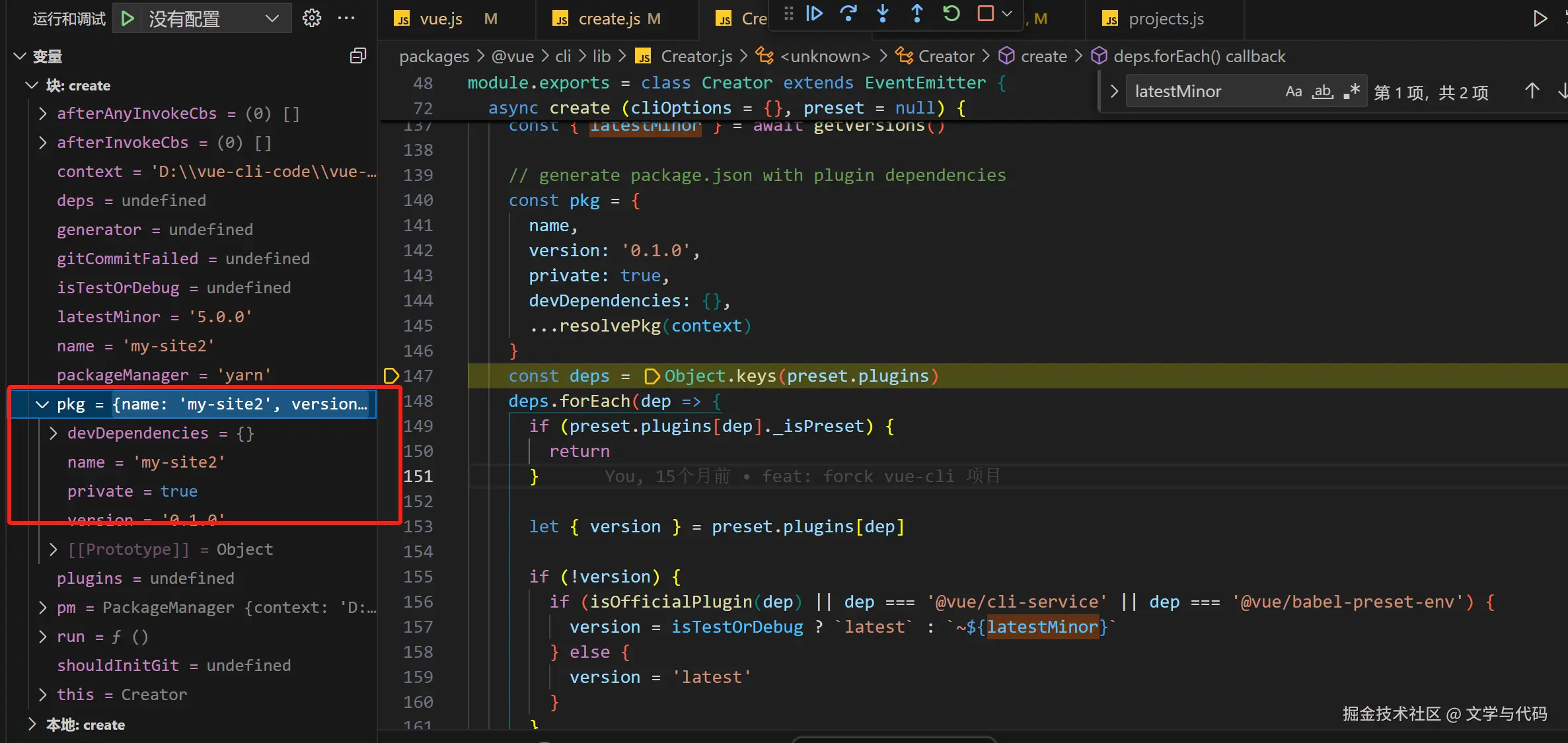The height and width of the screenshot is (743, 1568).
Task: Collapse all variables with the collapse icon
Action: [357, 56]
